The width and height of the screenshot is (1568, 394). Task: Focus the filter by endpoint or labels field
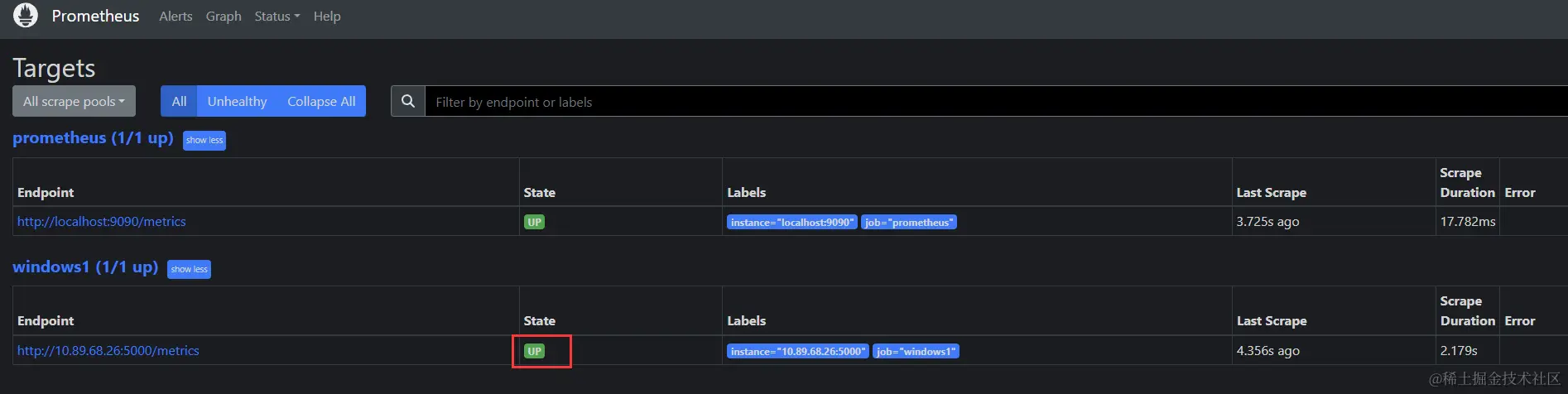993,102
